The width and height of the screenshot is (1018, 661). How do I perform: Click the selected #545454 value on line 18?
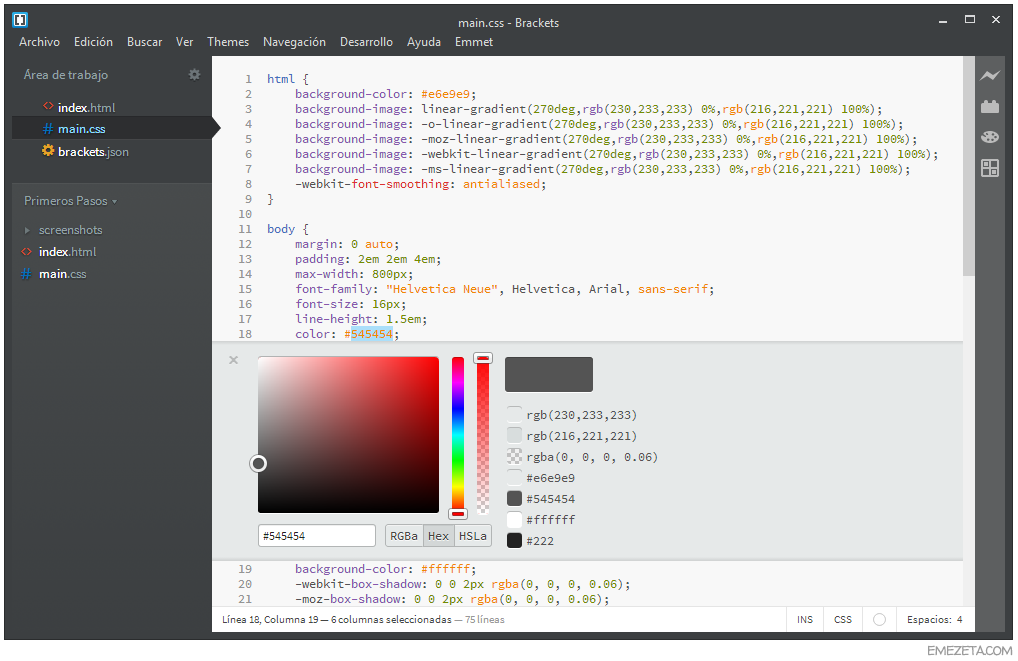point(371,334)
